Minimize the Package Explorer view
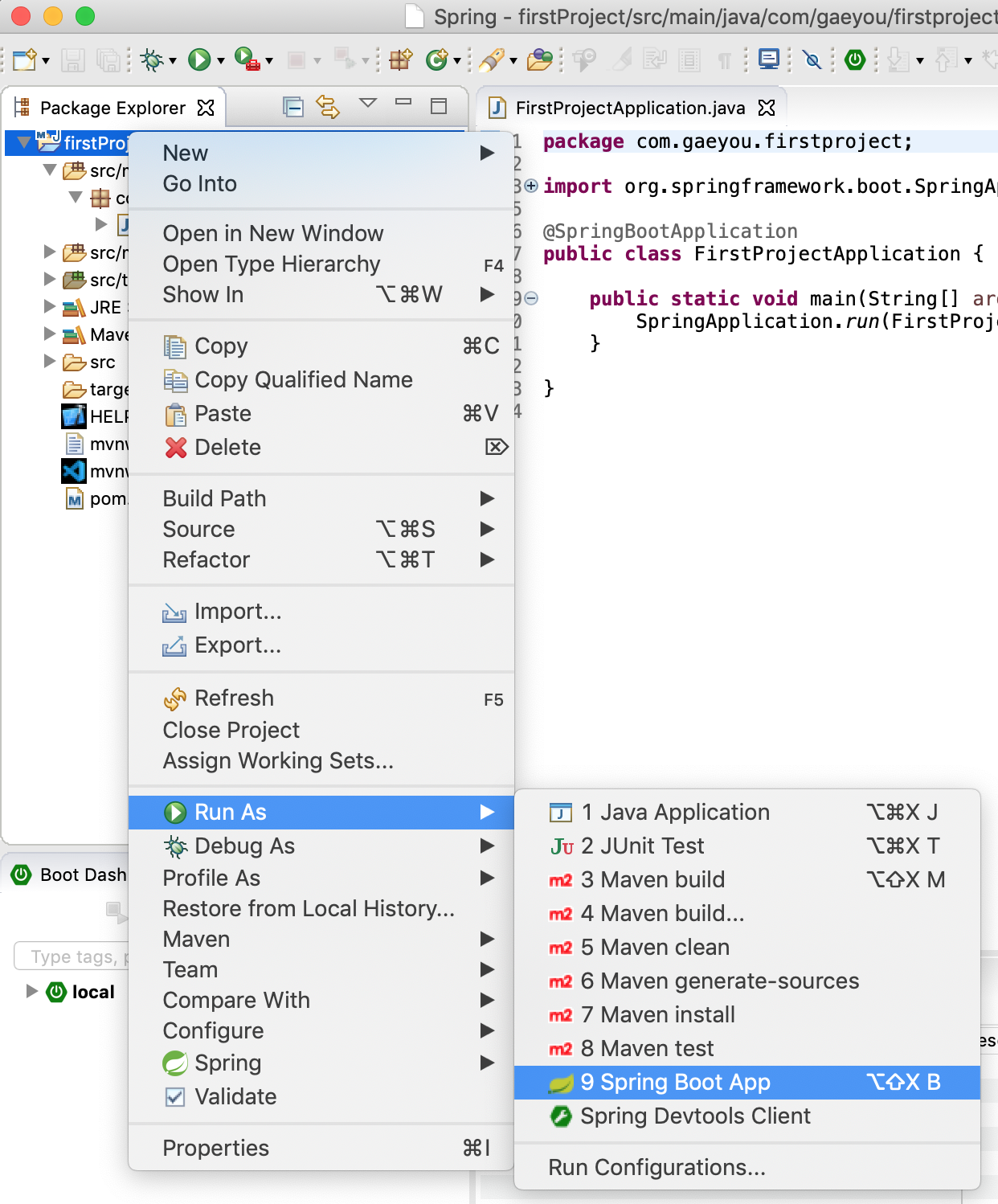The image size is (998, 1204). pos(403,103)
